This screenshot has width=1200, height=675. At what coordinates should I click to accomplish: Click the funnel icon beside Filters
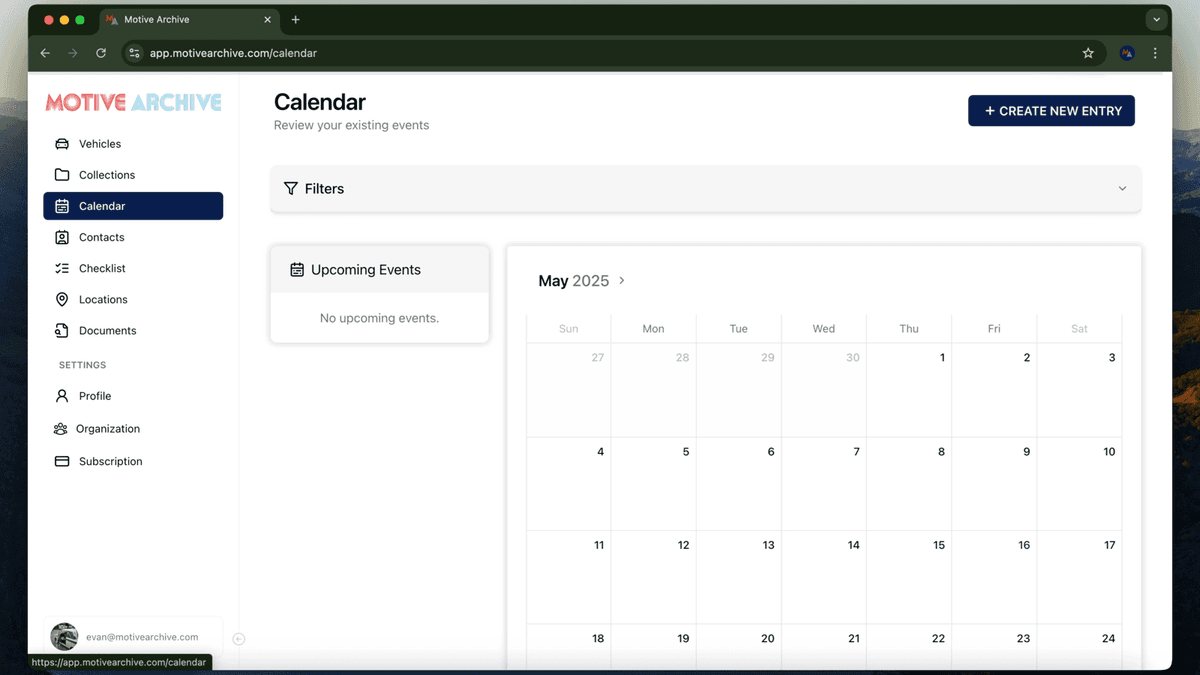[x=291, y=188]
